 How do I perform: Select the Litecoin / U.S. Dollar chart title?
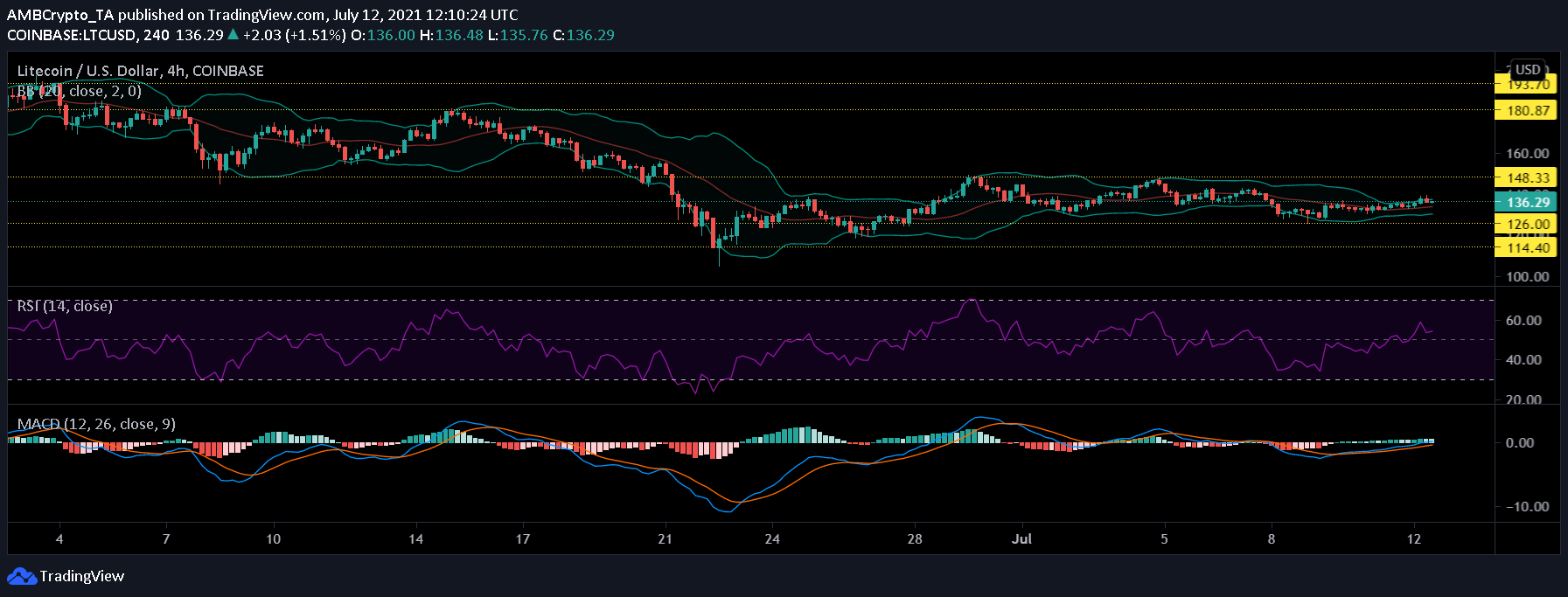140,71
